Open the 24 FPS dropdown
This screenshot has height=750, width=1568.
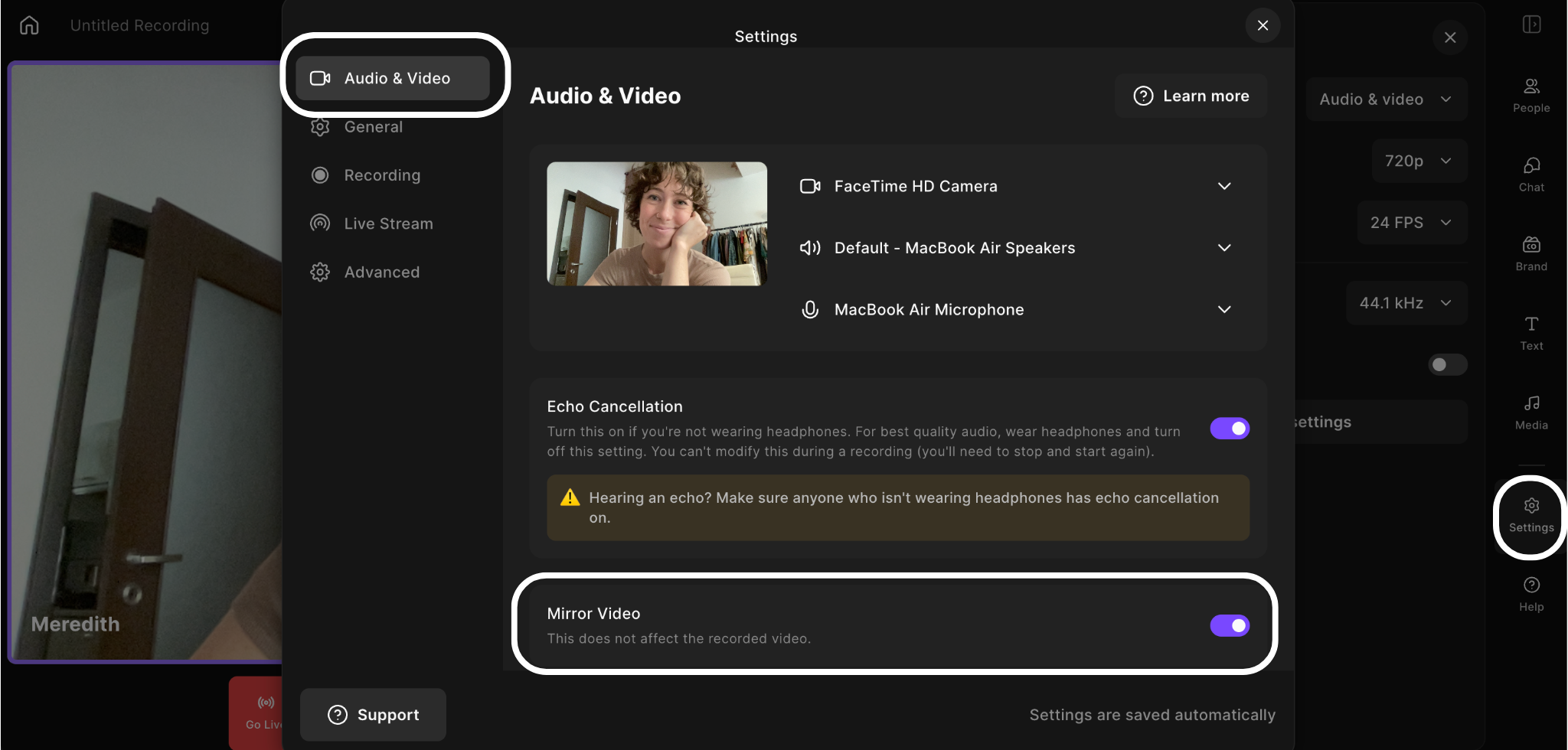pyautogui.click(x=1412, y=223)
